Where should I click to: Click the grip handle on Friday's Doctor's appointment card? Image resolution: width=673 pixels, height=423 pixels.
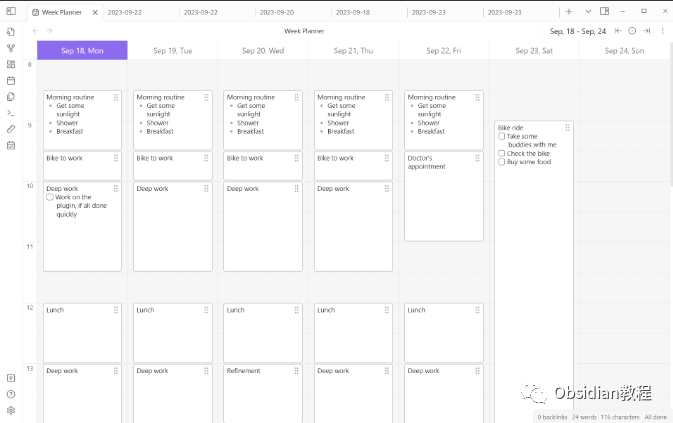coord(477,158)
